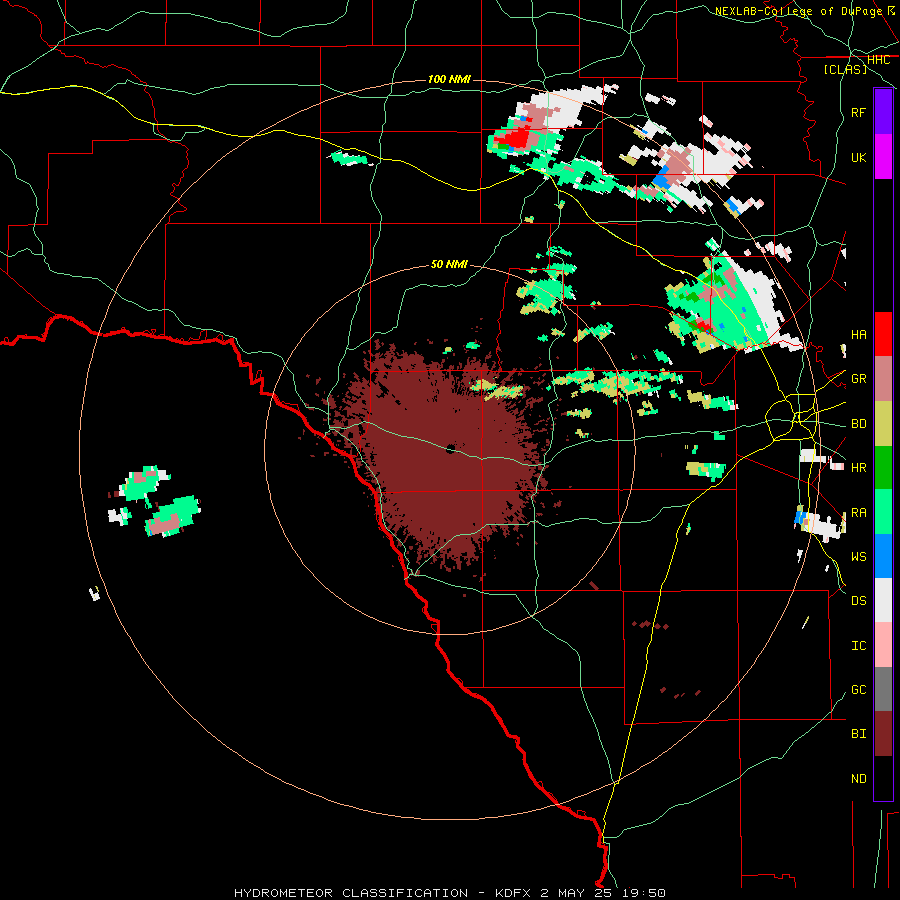Click the BD legend label
The width and height of the screenshot is (900, 900).
pyautogui.click(x=859, y=424)
